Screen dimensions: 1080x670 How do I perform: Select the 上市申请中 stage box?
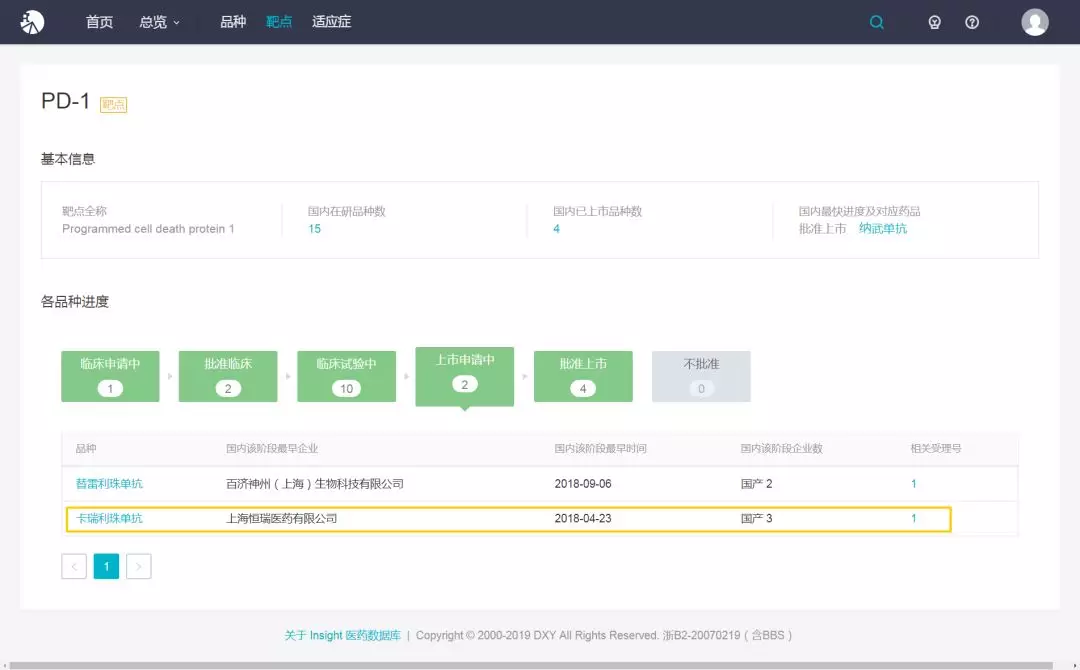(x=464, y=376)
